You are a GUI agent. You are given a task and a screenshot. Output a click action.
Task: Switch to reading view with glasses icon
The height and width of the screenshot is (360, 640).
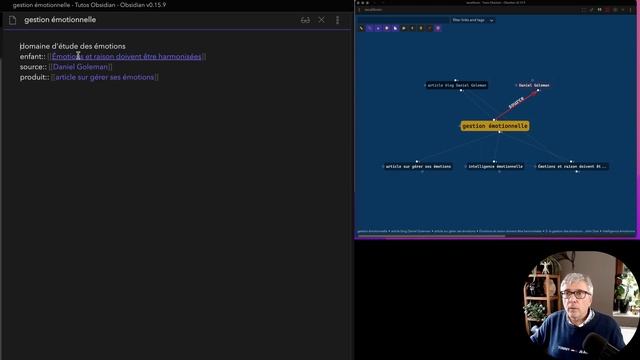(305, 20)
